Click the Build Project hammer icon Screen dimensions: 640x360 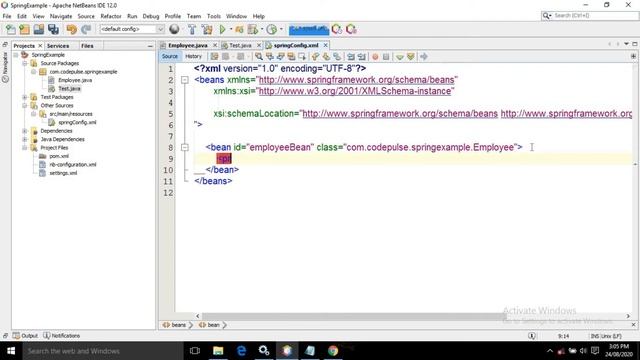click(192, 29)
